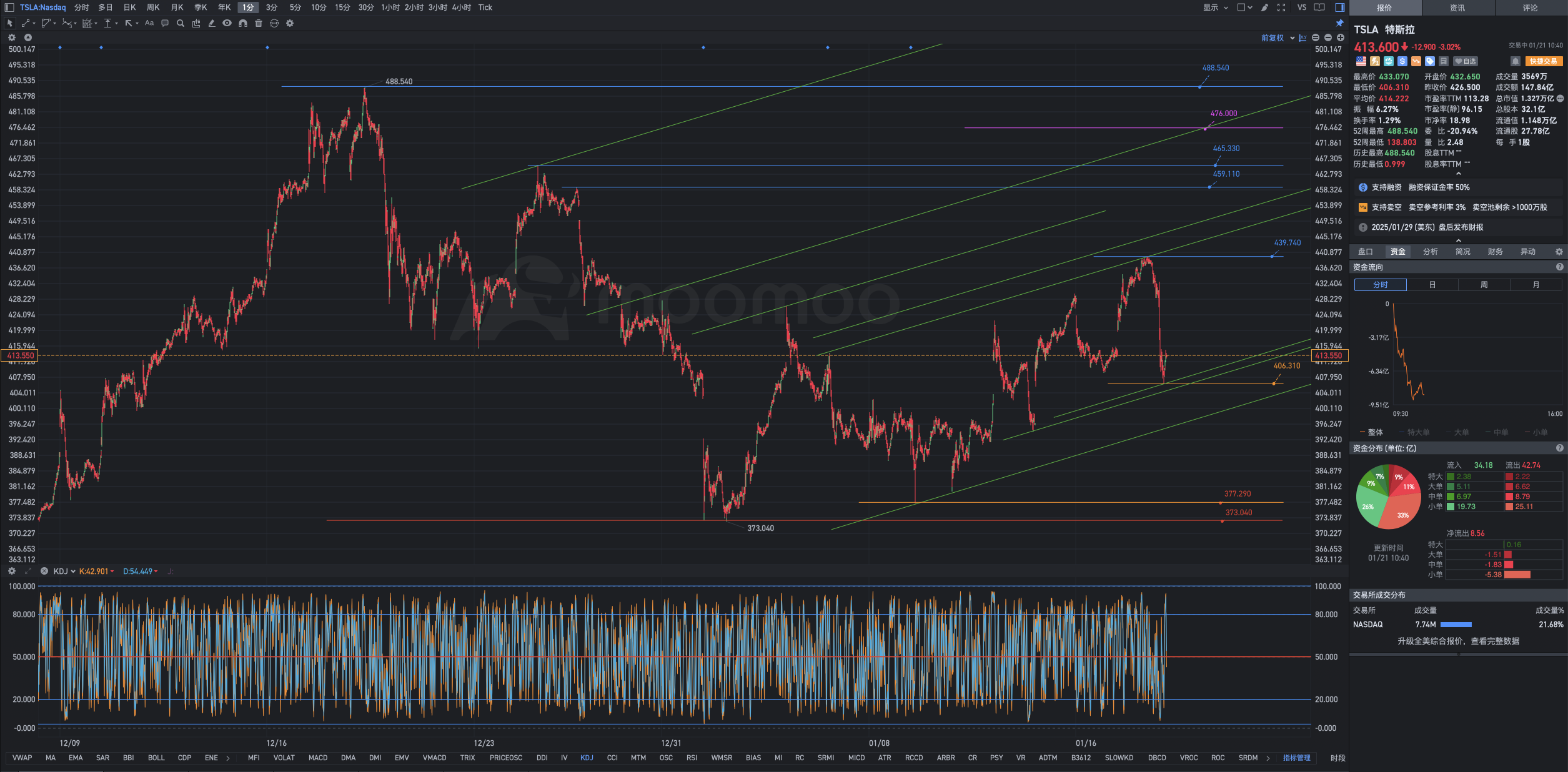Reset chart zoom with equals icon
This screenshot has width=1568, height=772.
pos(1316,38)
